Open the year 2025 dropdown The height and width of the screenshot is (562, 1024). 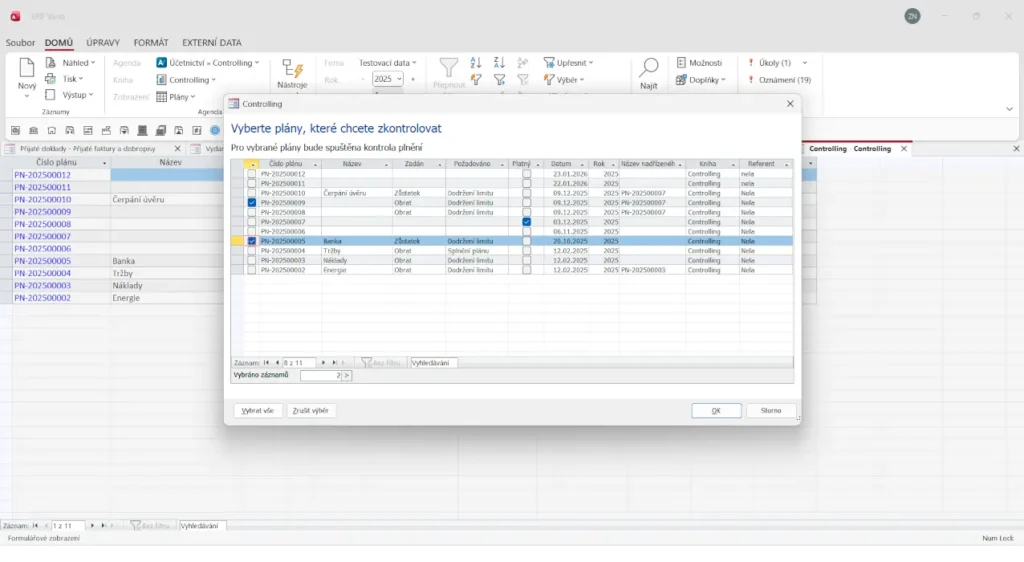[399, 79]
